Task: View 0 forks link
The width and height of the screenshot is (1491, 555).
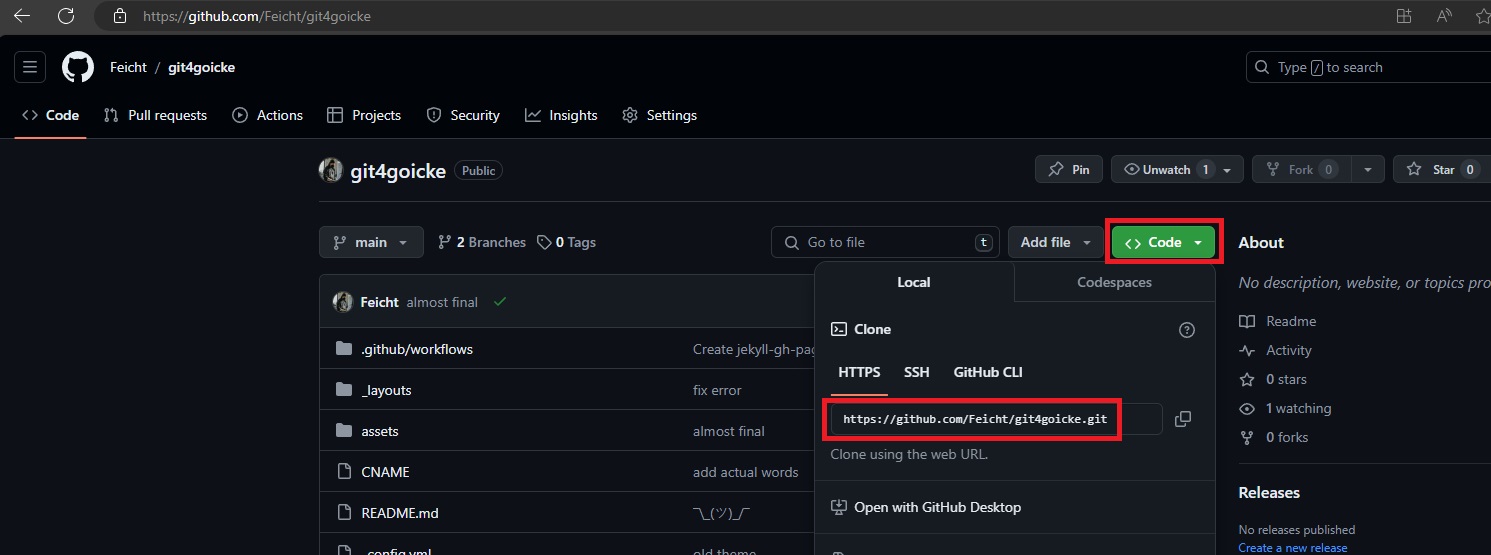Action: point(1274,437)
